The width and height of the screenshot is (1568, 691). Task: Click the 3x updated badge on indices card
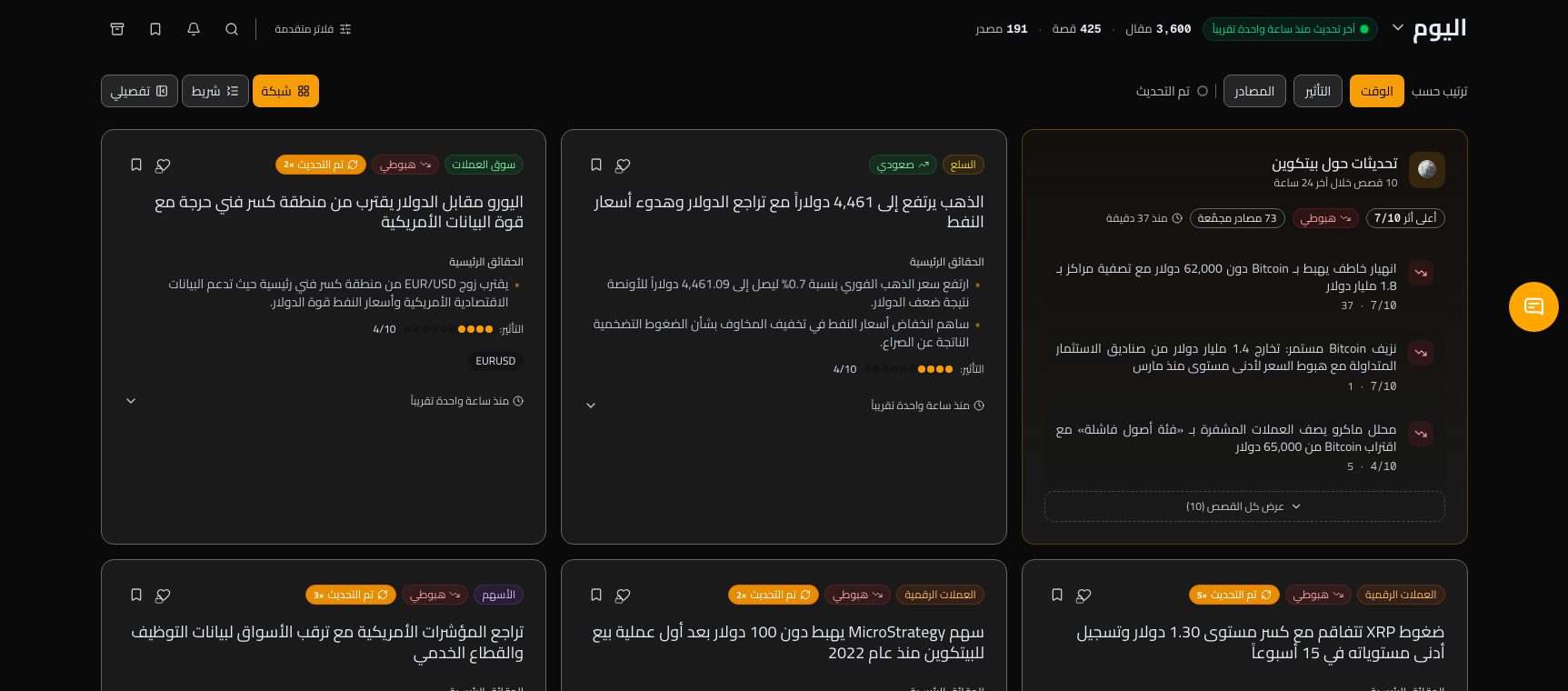pos(351,595)
